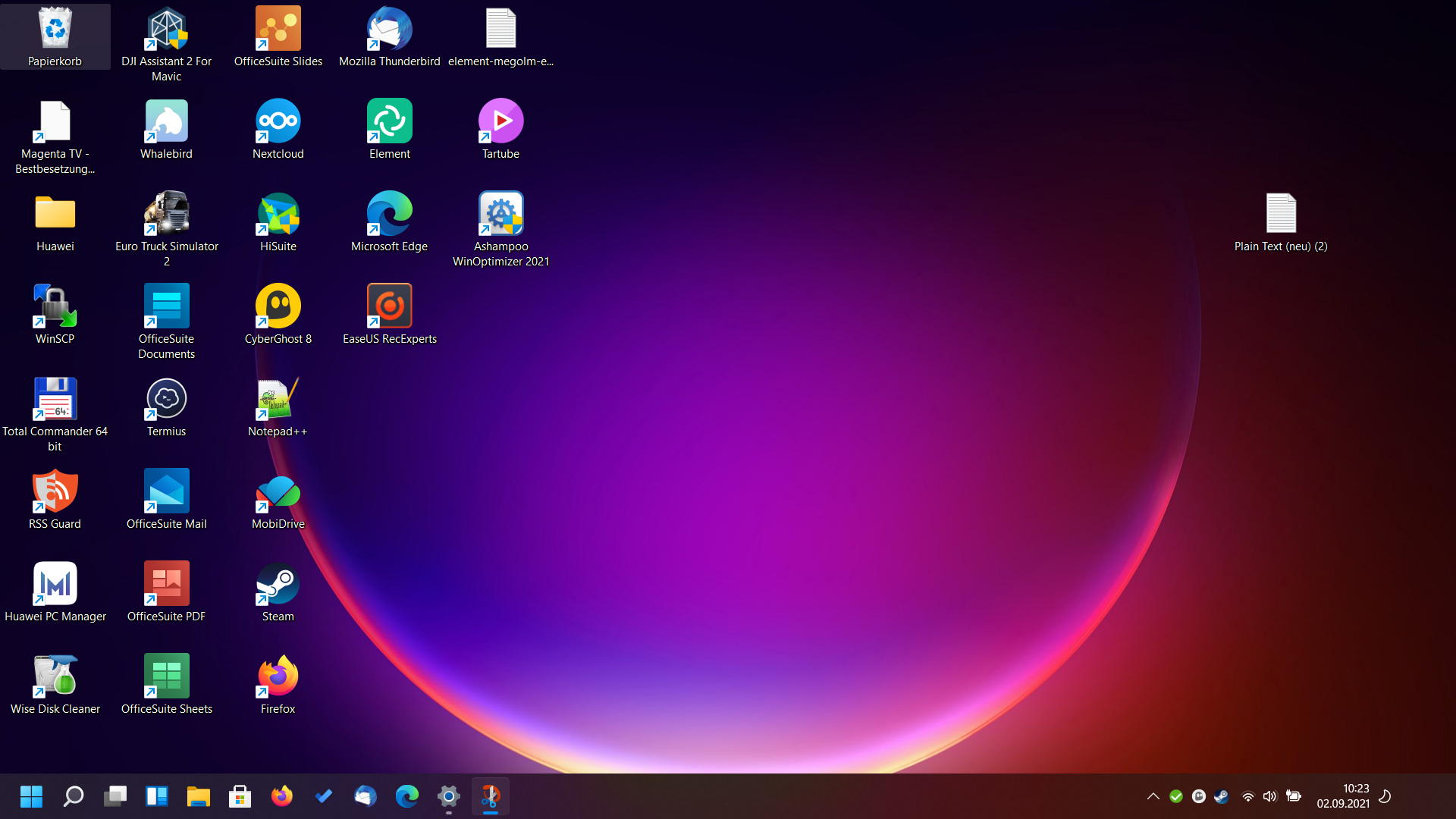Select OfficeSuite PDF desktop icon
1456x819 pixels.
point(166,592)
